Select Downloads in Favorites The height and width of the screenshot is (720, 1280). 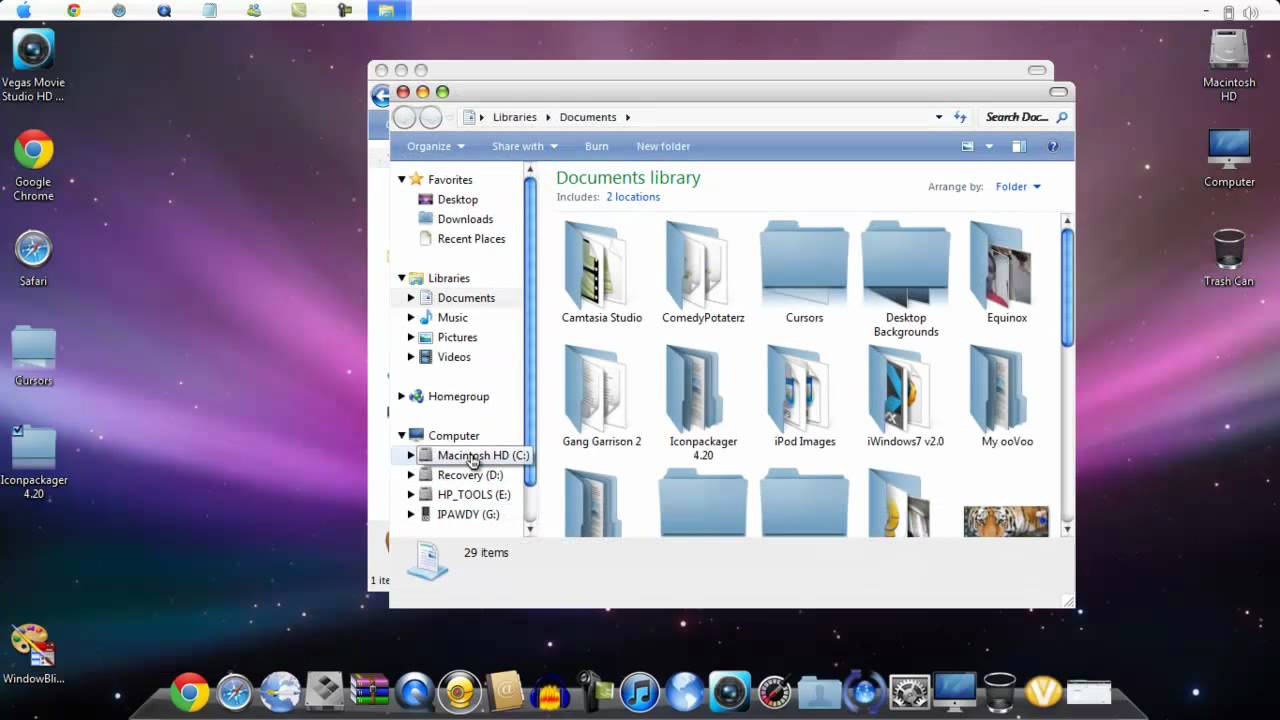click(x=465, y=219)
